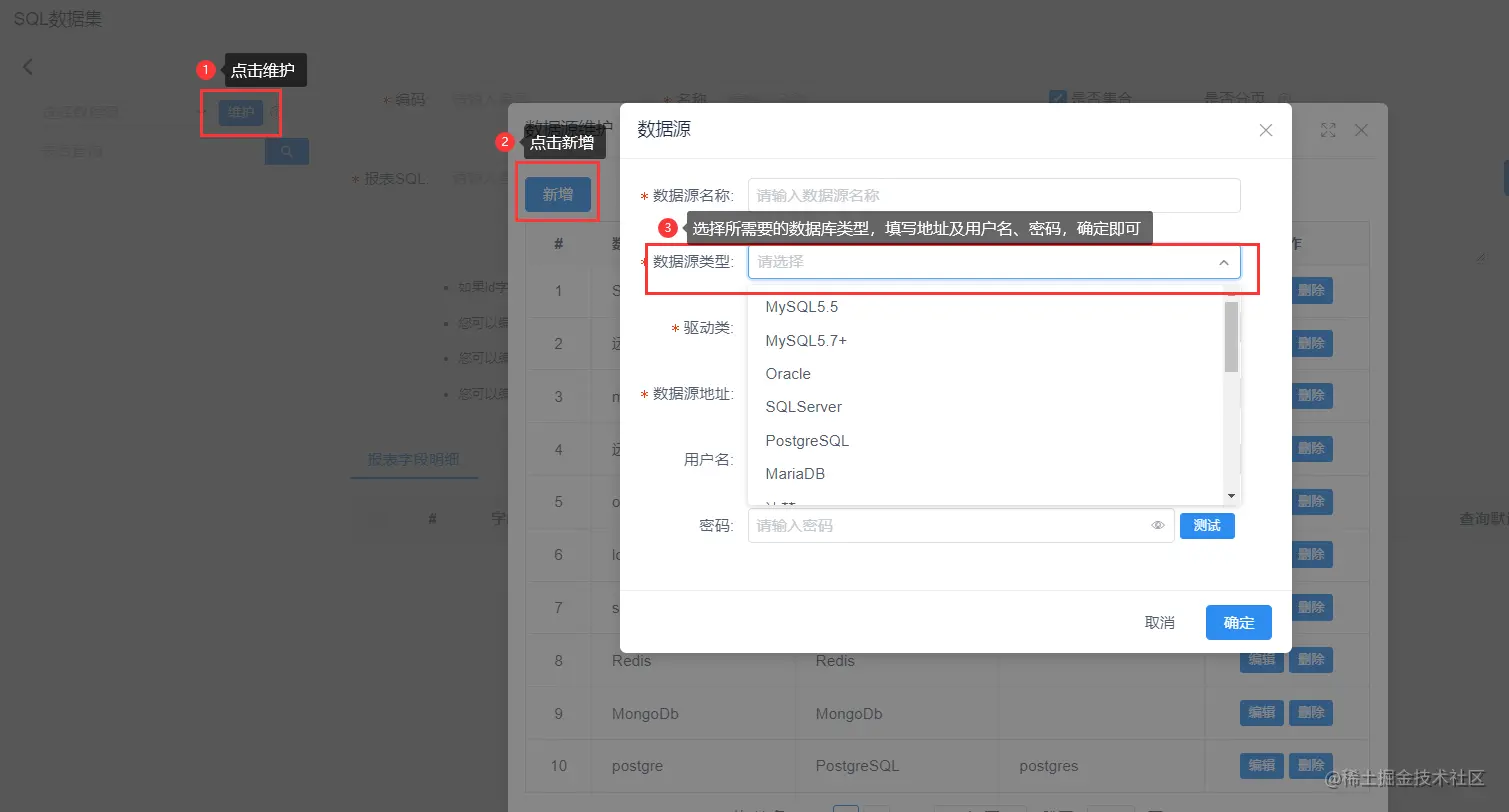Screen dimensions: 1509x812
Task: Confirm with the 确定 button
Action: 1239,622
